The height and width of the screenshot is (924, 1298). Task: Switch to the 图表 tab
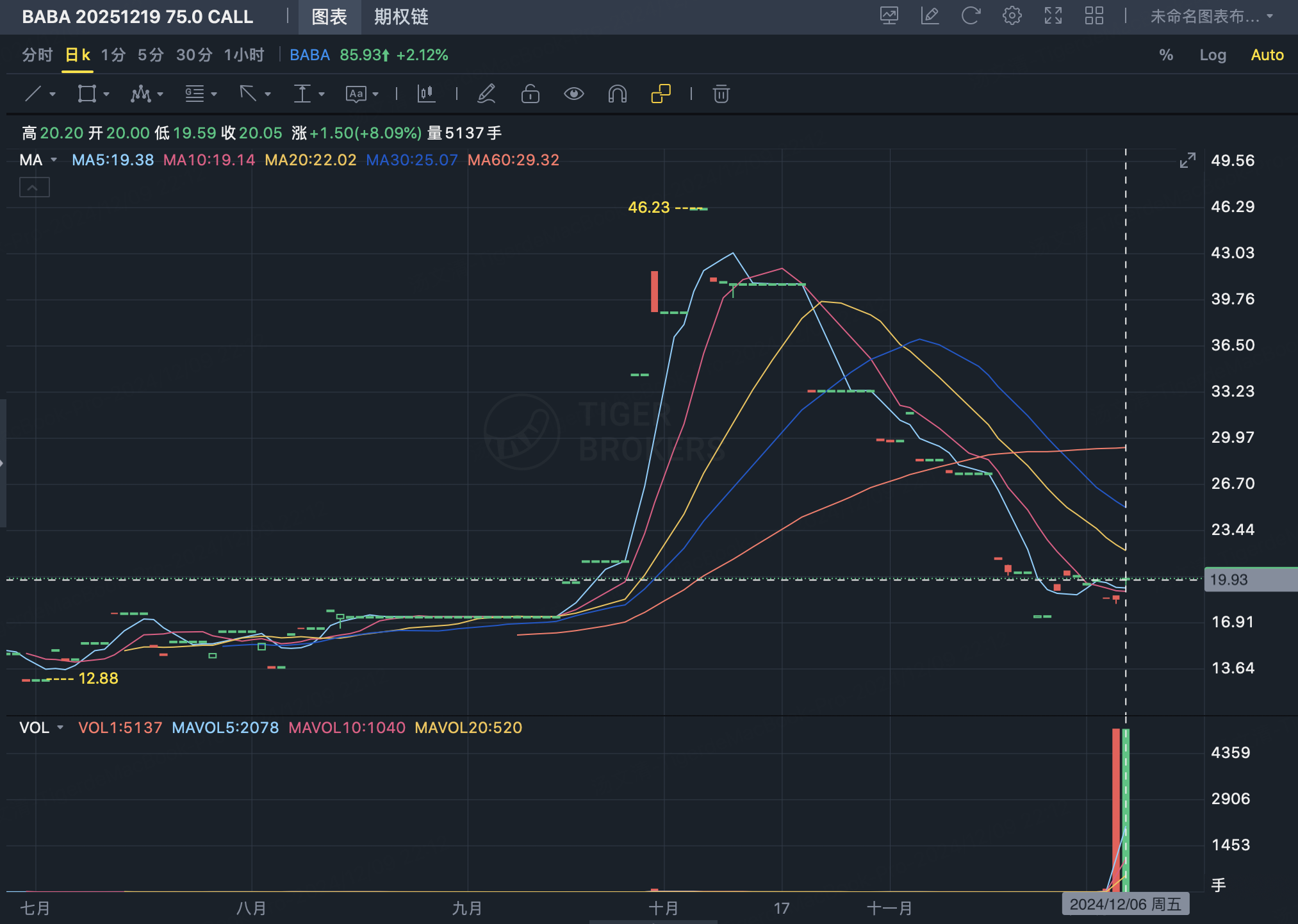[329, 17]
